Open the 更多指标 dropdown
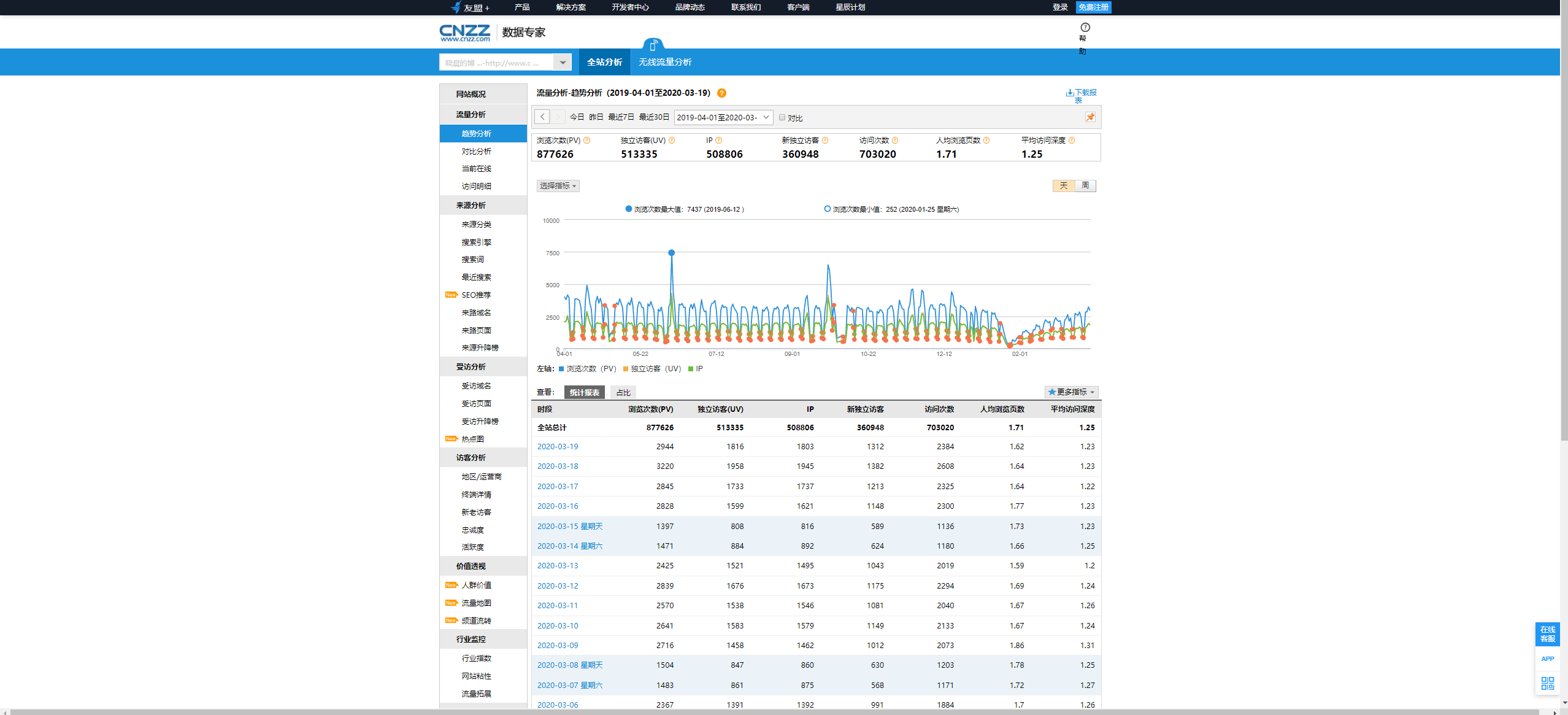Image resolution: width=1568 pixels, height=715 pixels. pyautogui.click(x=1071, y=392)
